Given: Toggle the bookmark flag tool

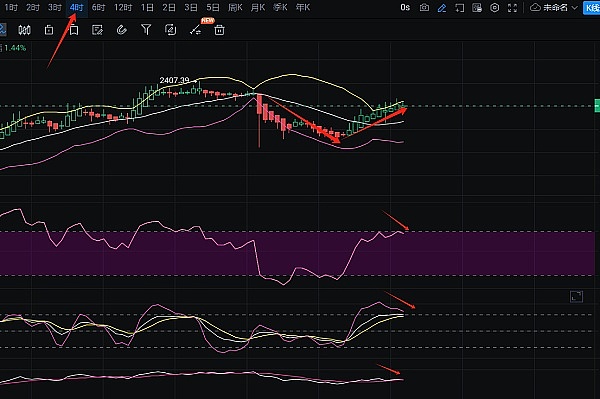Looking at the screenshot, I should [x=74, y=30].
